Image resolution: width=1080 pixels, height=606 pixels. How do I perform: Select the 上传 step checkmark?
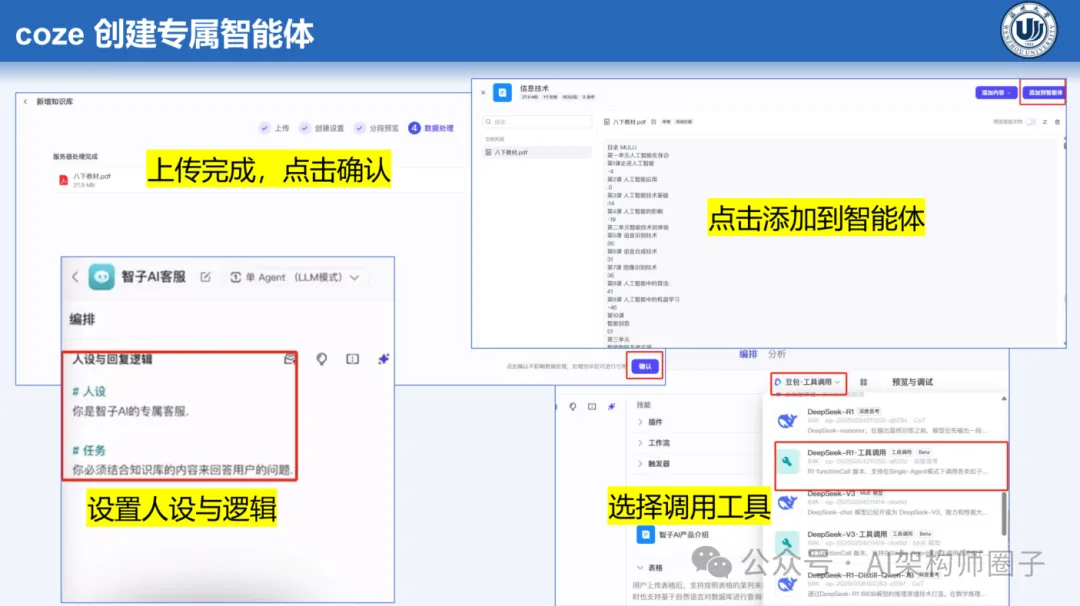coord(264,128)
